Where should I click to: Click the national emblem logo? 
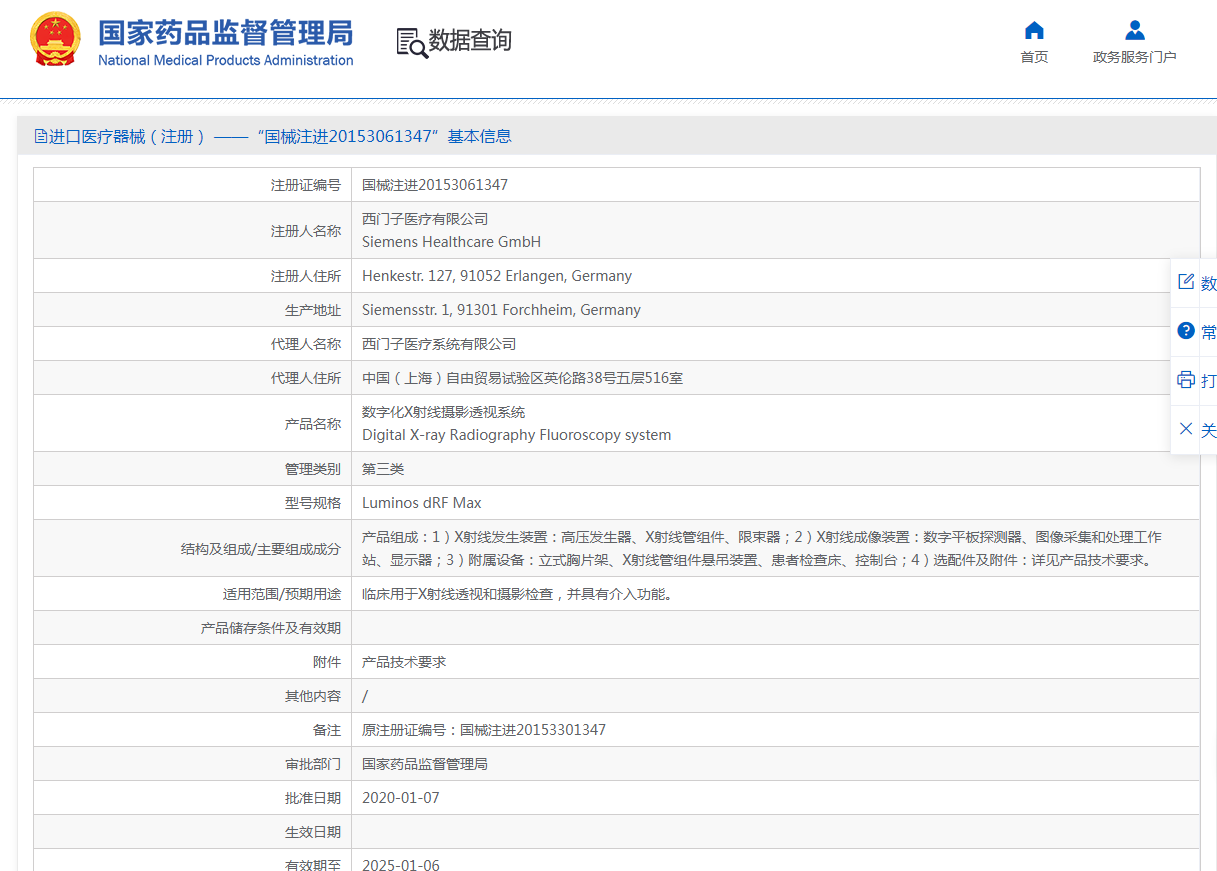[56, 40]
